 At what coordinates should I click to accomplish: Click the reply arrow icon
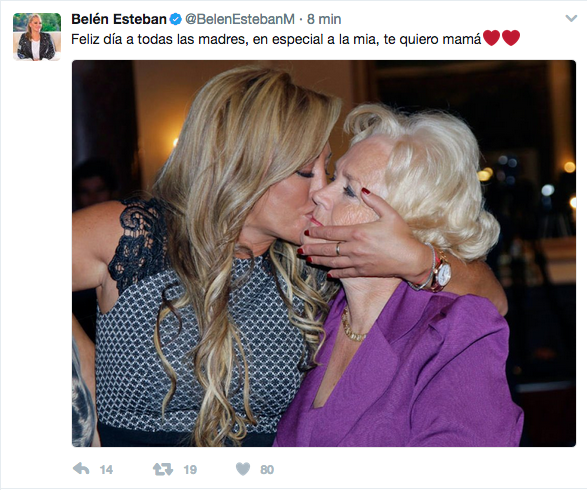tap(81, 469)
